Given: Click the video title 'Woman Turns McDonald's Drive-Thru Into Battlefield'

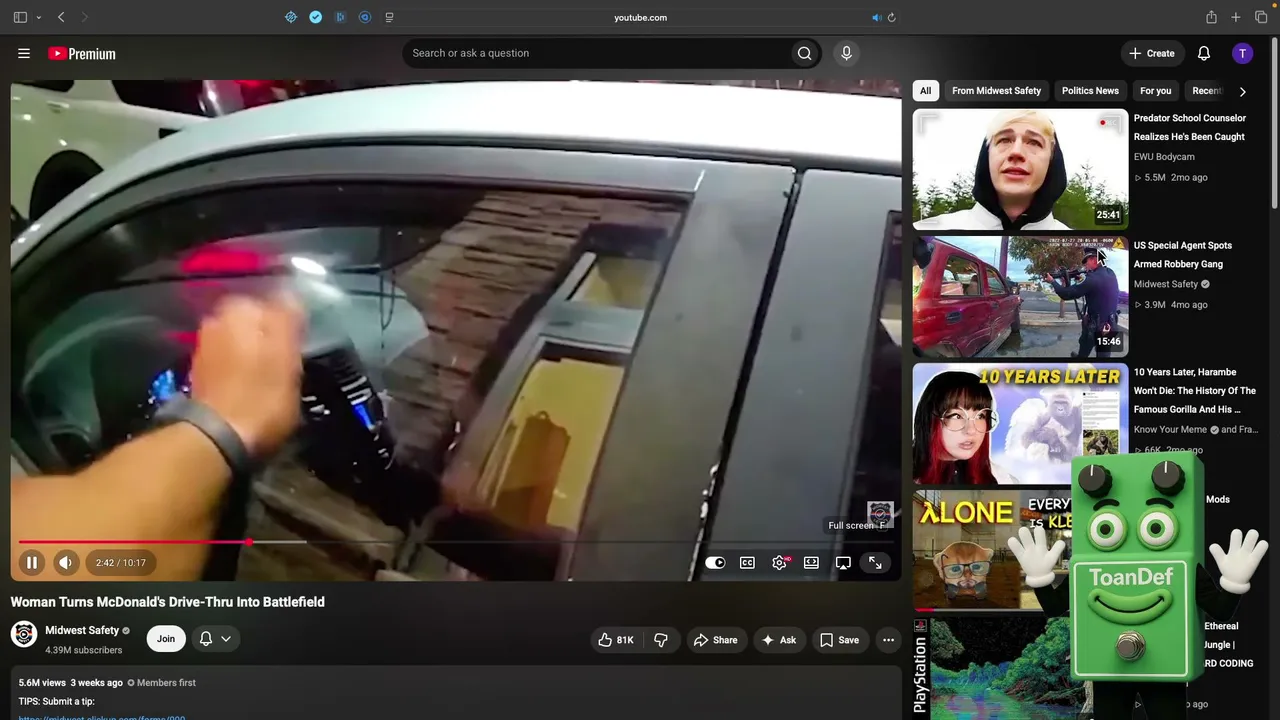Looking at the screenshot, I should pos(168,602).
